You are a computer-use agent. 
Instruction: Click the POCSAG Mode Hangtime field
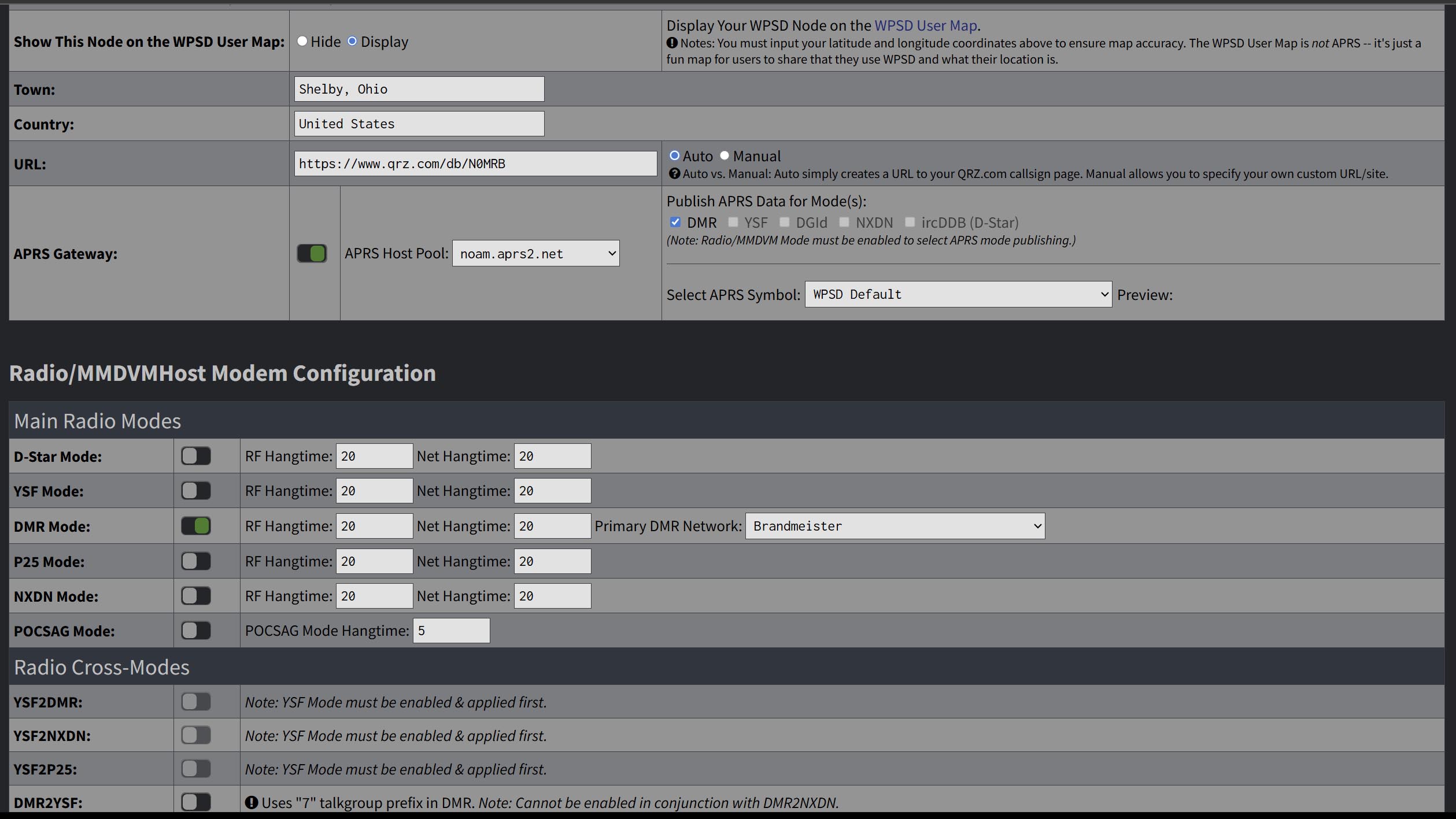click(x=451, y=631)
